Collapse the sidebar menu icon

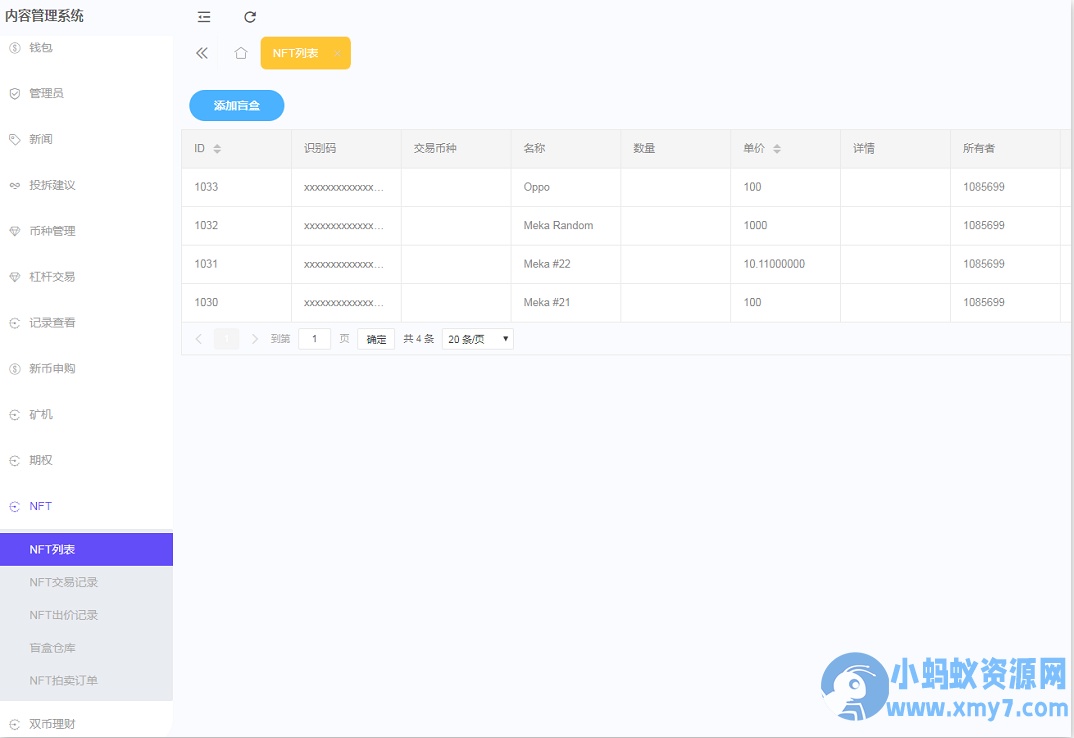204,17
